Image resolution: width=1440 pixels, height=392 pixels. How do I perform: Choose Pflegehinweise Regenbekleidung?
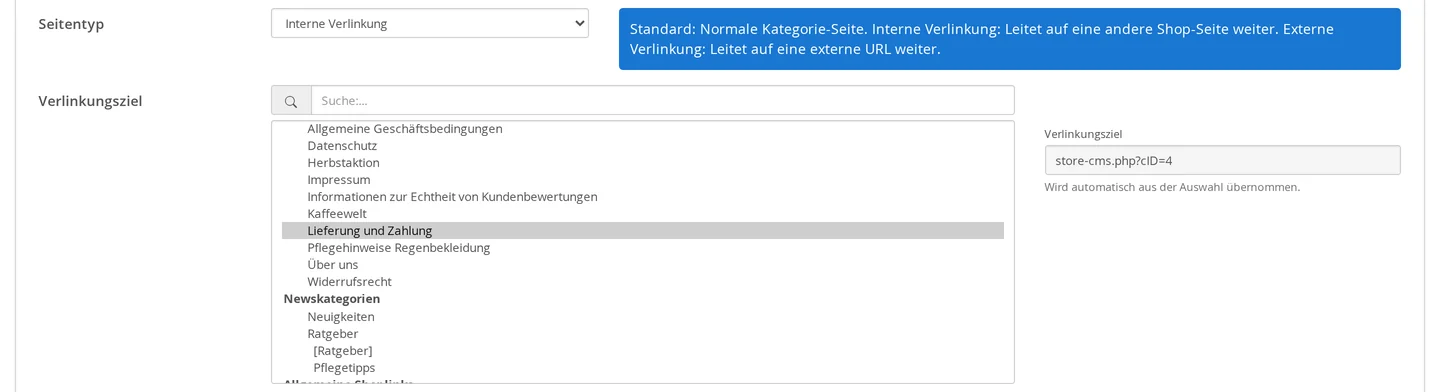click(642, 248)
